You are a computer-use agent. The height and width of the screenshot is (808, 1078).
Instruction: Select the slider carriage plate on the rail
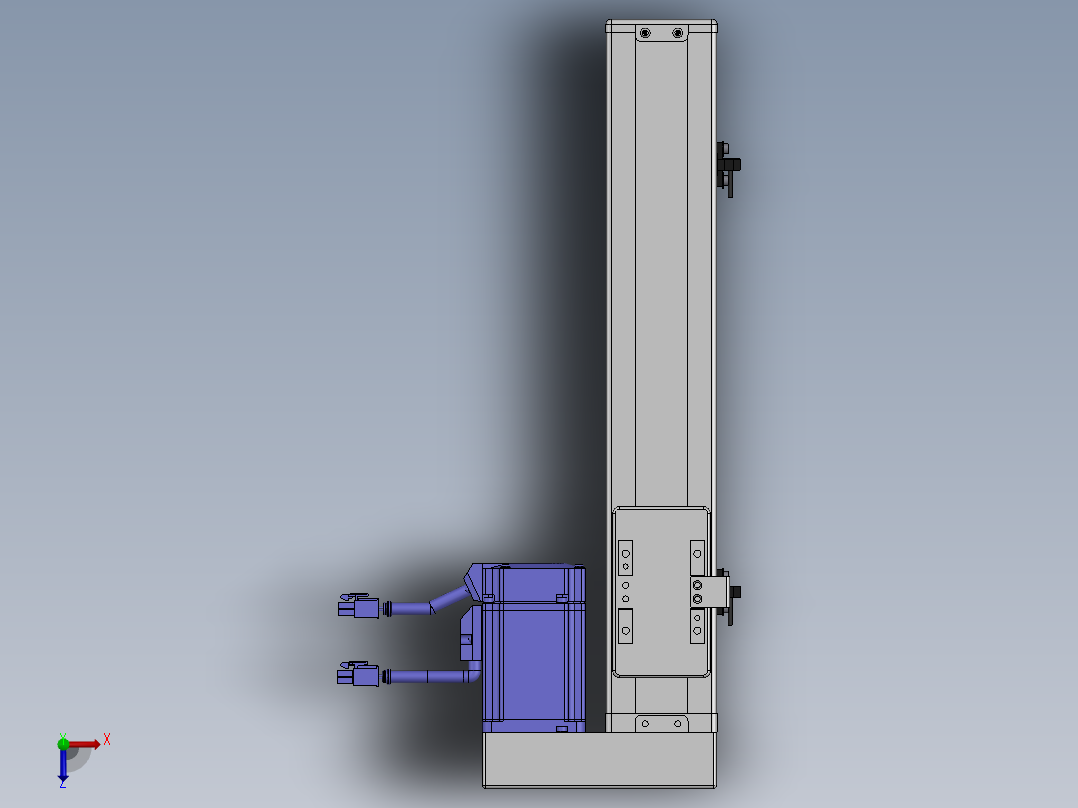[661, 592]
